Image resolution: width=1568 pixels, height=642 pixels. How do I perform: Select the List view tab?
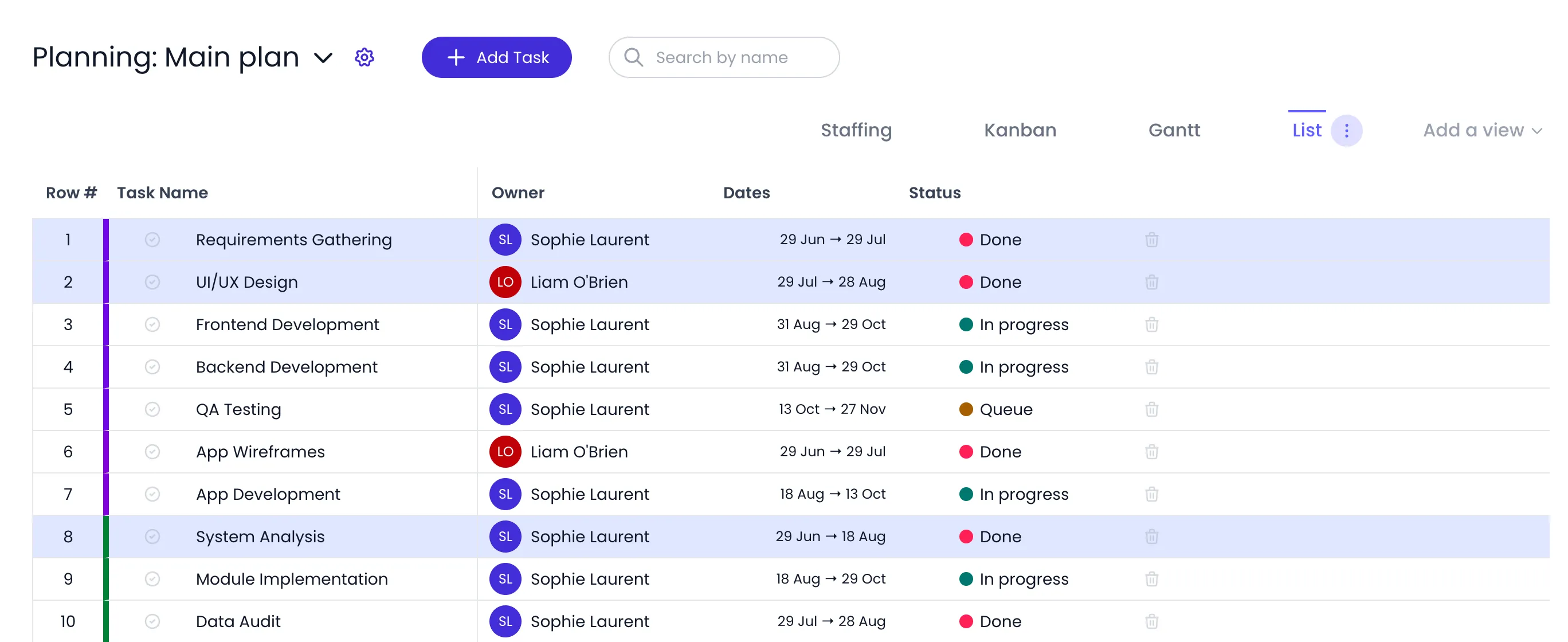1306,130
